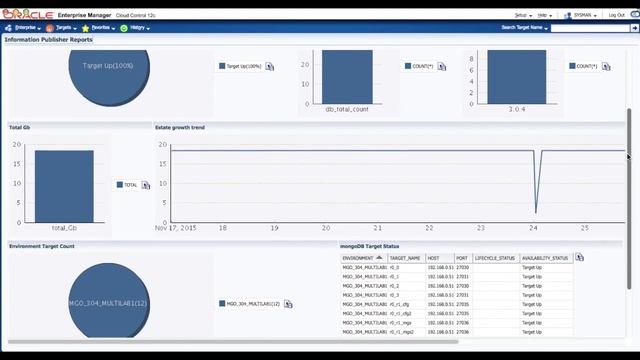The height and width of the screenshot is (360, 640).
Task: Click the vertical page scrollbar
Action: pyautogui.click(x=629, y=199)
